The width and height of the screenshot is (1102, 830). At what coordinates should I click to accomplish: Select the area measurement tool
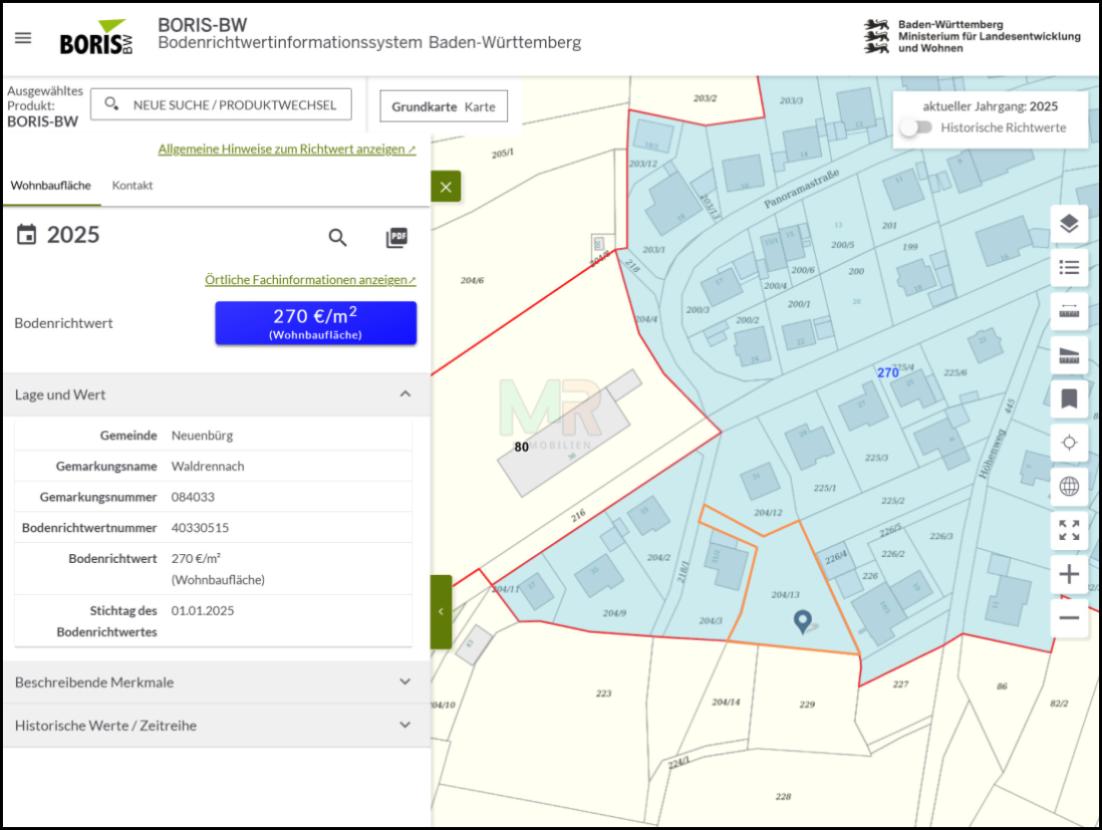pyautogui.click(x=1069, y=356)
